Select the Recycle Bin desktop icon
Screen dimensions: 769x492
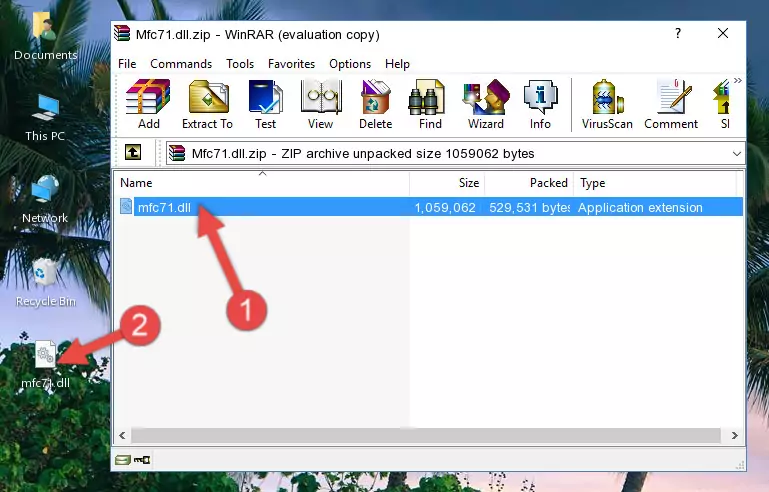(x=45, y=283)
